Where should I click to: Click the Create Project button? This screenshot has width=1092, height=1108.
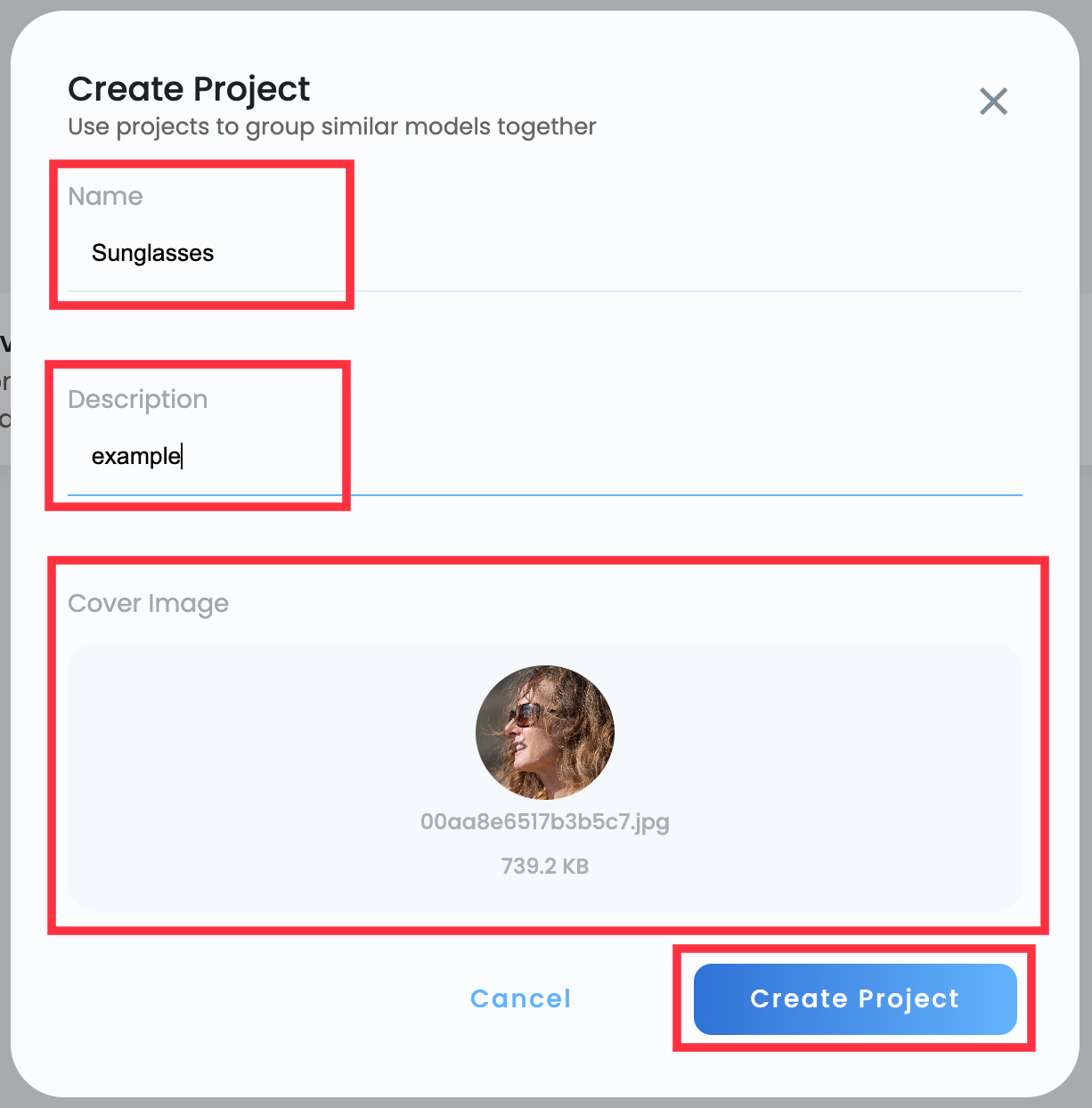pyautogui.click(x=854, y=999)
